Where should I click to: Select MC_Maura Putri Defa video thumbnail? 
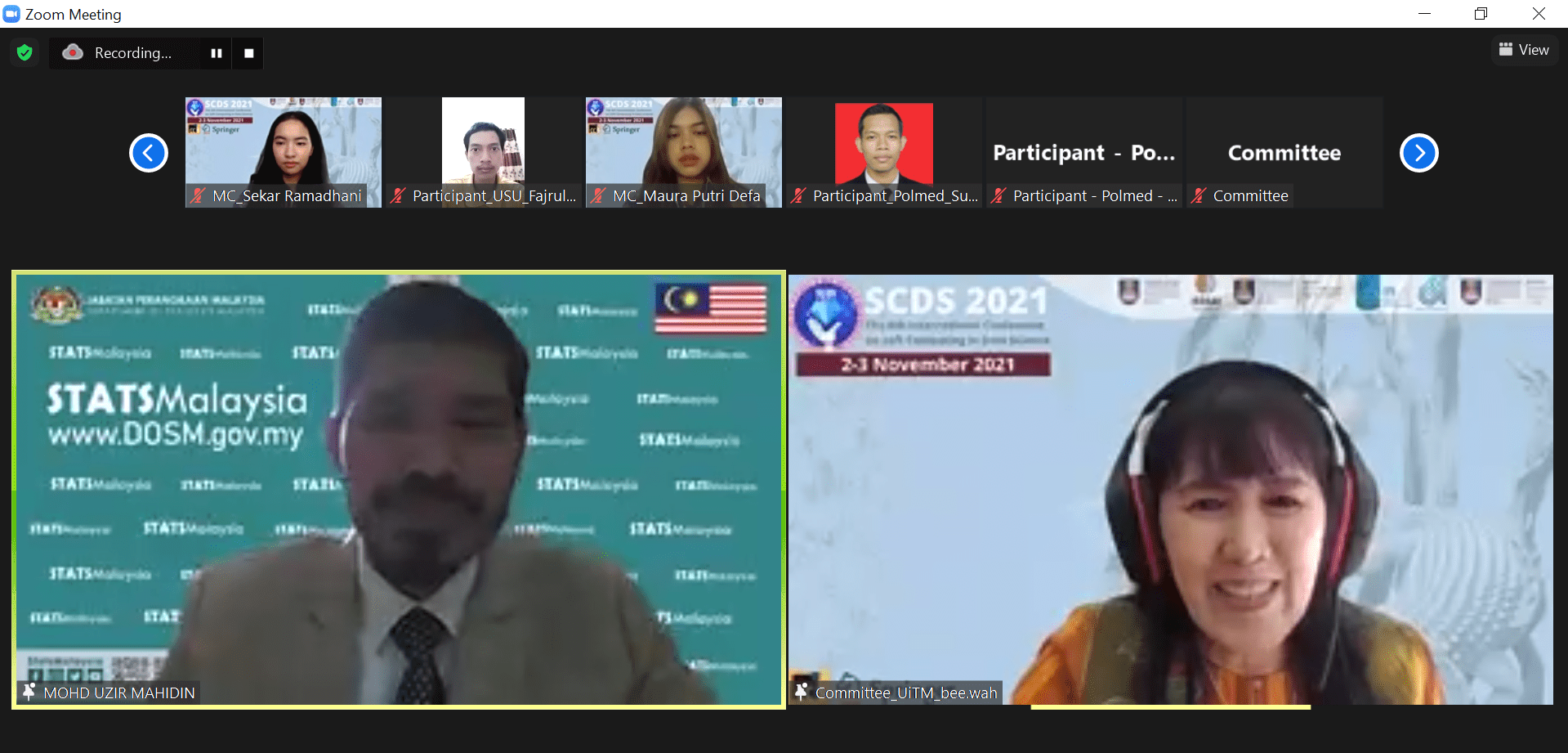(683, 143)
